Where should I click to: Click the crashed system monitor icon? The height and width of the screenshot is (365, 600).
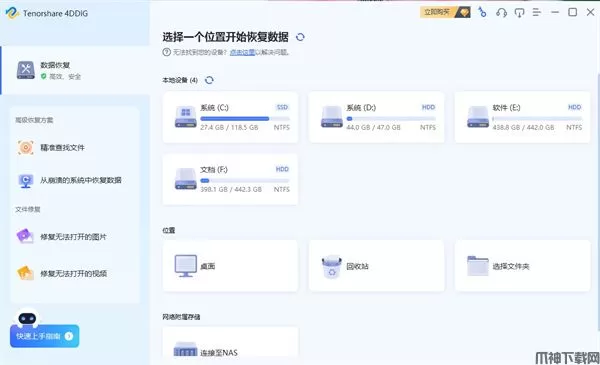coord(26,181)
